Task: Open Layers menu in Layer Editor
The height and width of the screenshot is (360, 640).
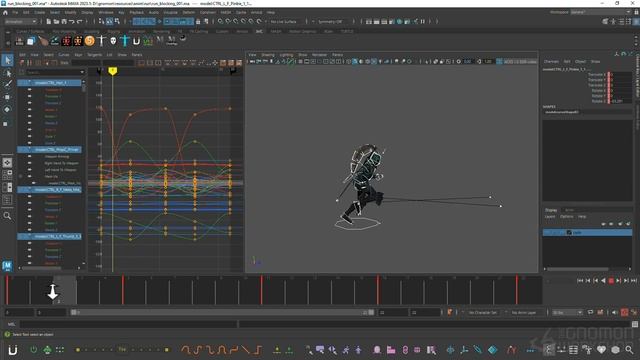Action: (550, 216)
